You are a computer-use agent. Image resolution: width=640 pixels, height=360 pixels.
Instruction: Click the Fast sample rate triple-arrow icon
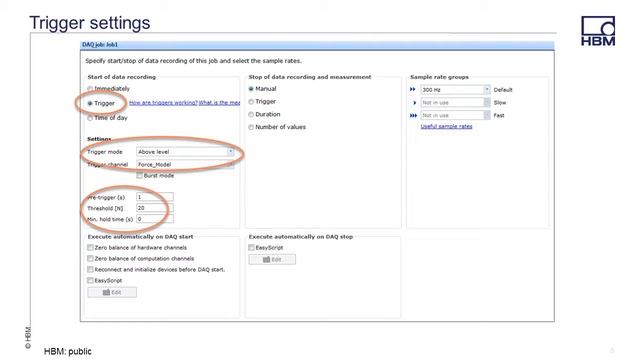[413, 116]
